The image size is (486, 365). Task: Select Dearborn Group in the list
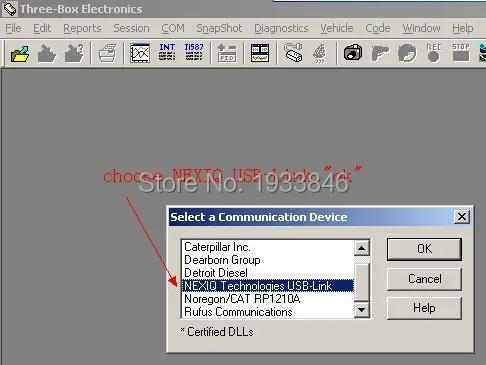(268, 260)
